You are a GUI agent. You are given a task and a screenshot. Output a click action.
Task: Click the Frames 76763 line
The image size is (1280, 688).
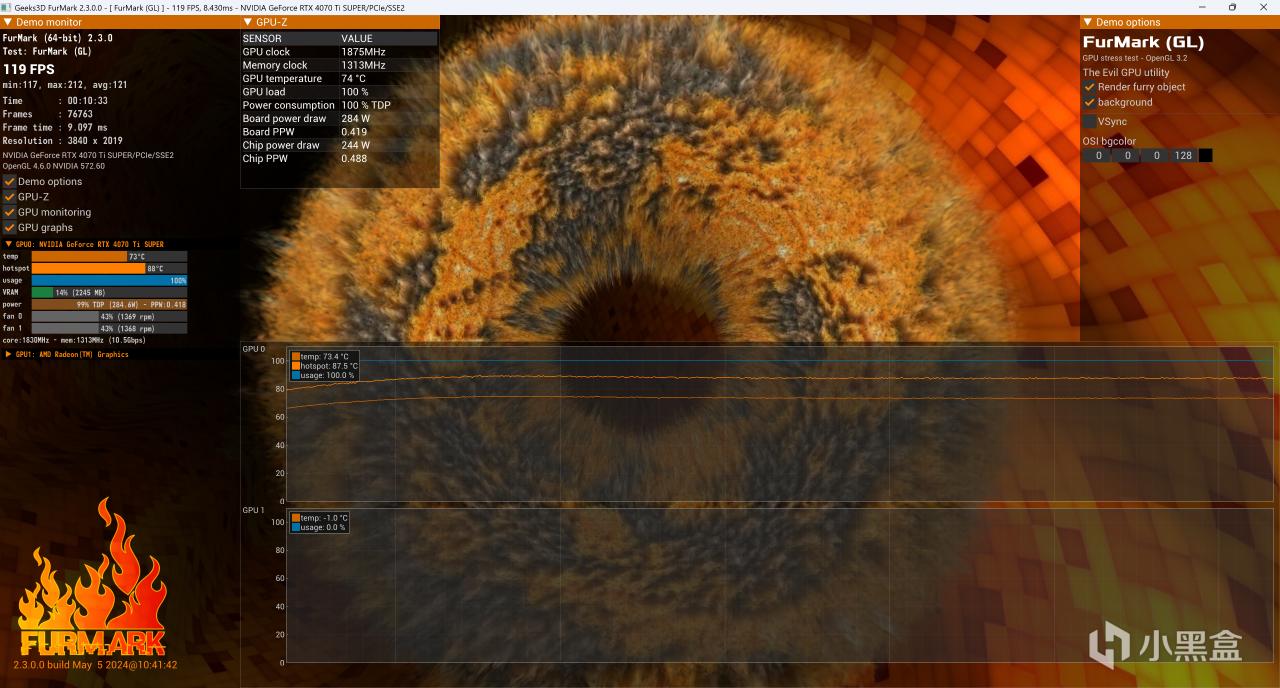(48, 114)
